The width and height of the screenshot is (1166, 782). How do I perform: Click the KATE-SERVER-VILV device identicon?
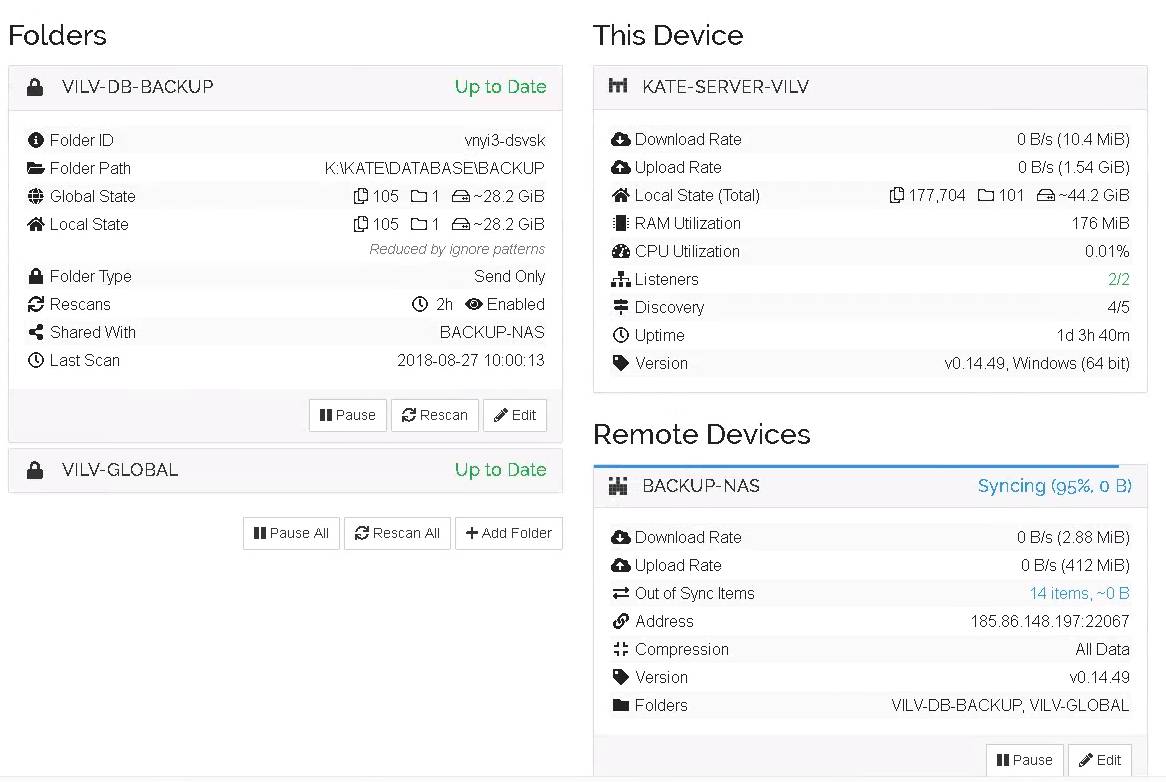point(619,87)
